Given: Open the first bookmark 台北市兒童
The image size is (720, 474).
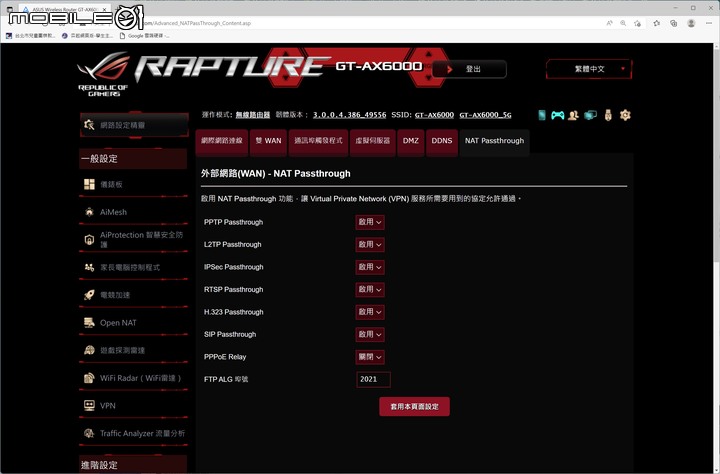Looking at the screenshot, I should click(31, 36).
